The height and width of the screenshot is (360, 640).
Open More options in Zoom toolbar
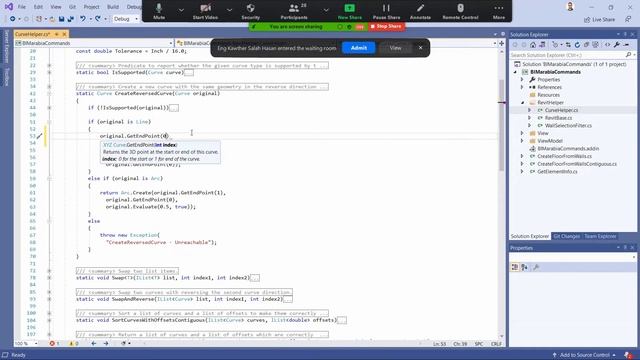498,11
